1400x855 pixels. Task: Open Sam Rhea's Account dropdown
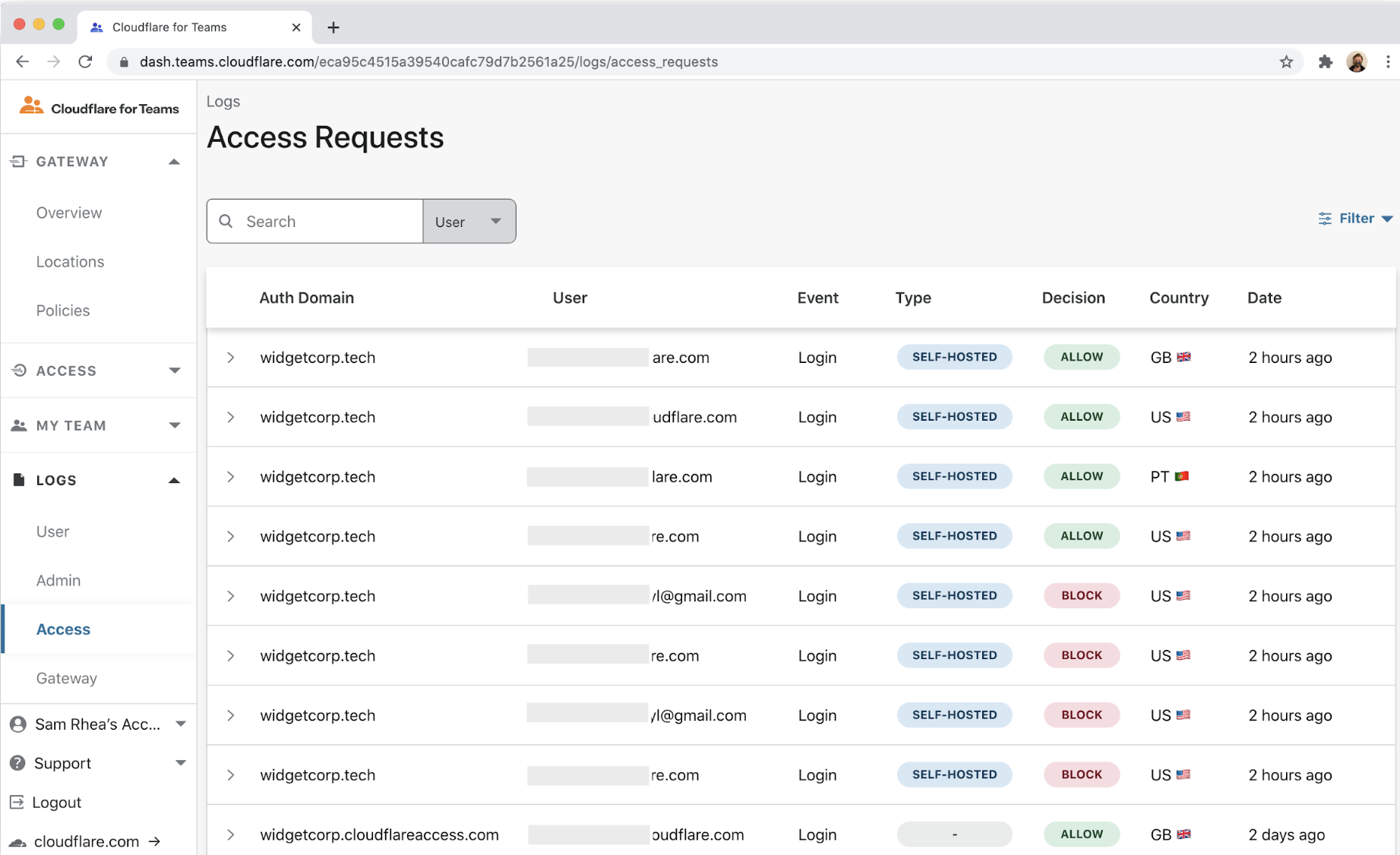click(x=181, y=724)
